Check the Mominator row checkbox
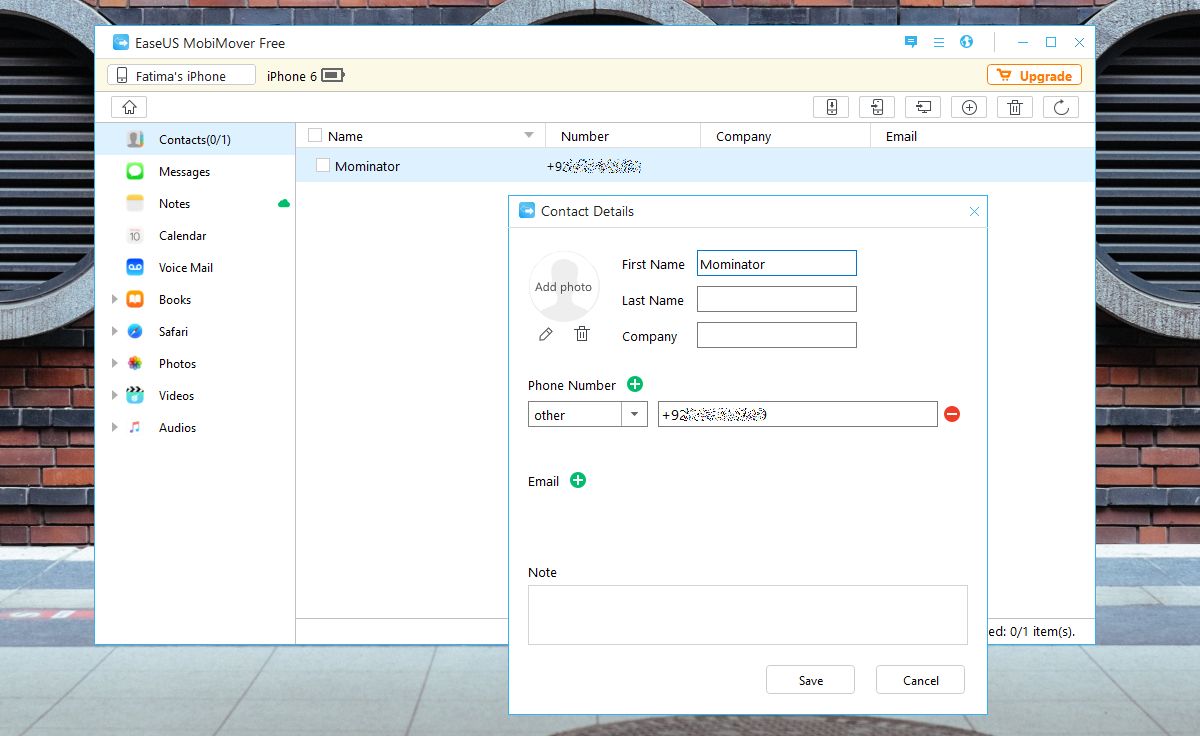This screenshot has height=736, width=1200. tap(323, 165)
